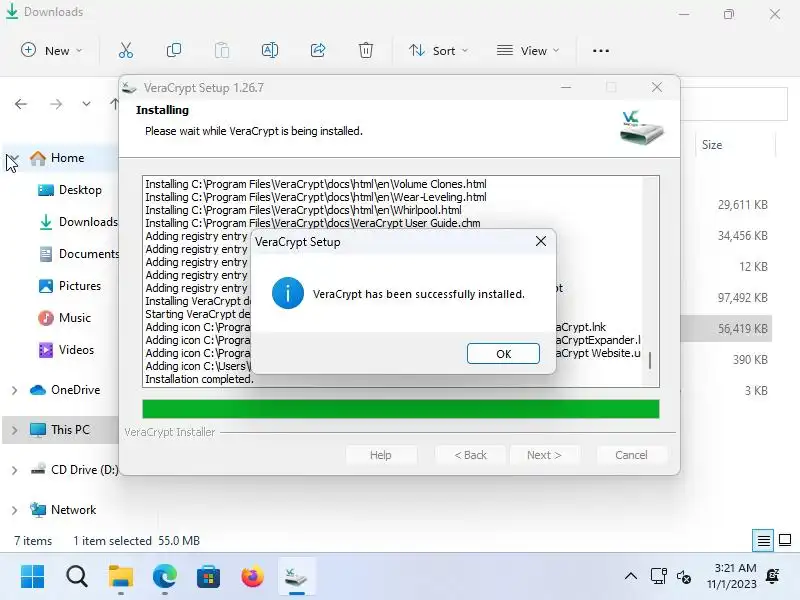Click the Share icon in Explorer toolbar
Viewport: 800px width, 600px height.
pyautogui.click(x=318, y=51)
